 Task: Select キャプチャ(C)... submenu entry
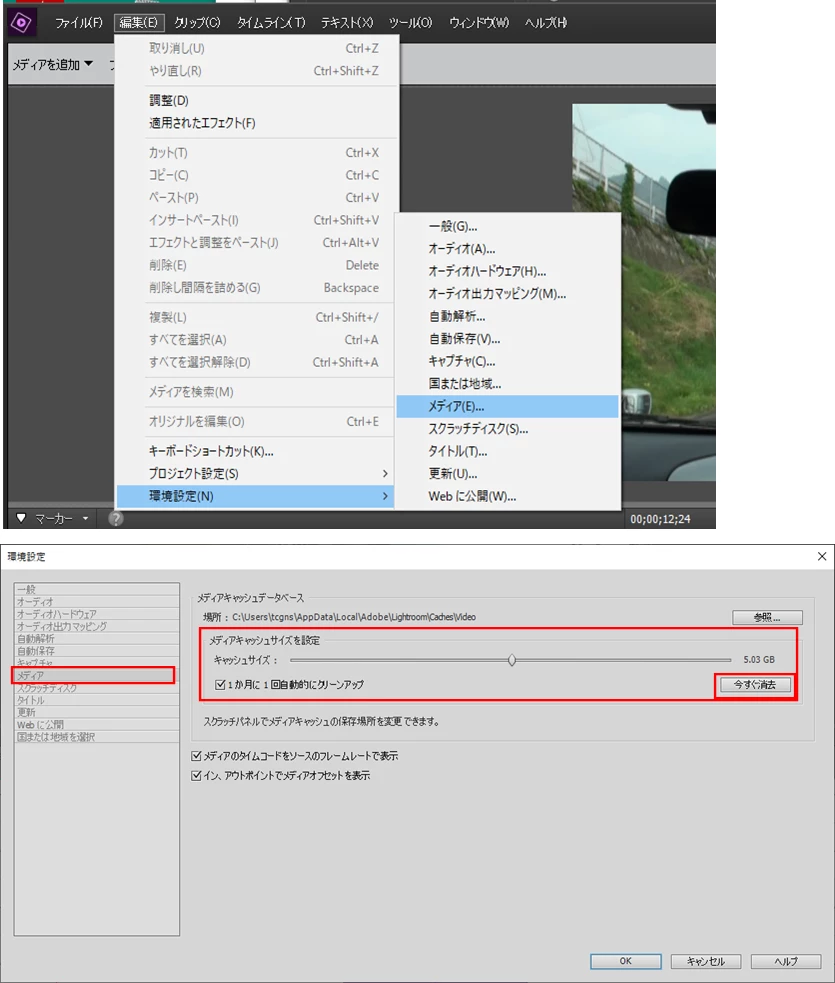click(508, 362)
